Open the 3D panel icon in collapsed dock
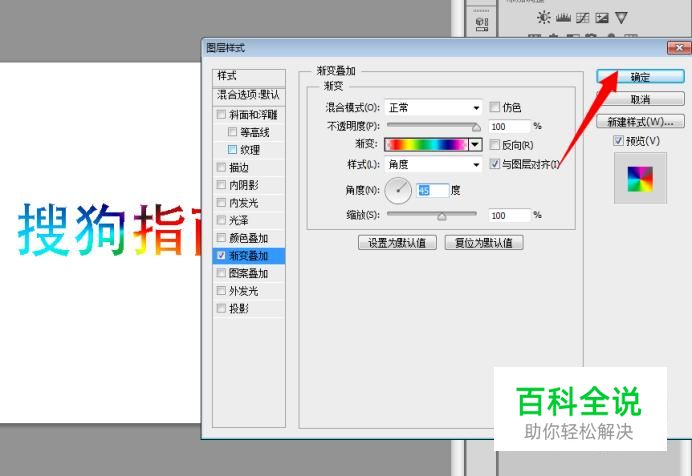This screenshot has height=476, width=692. coord(482,24)
